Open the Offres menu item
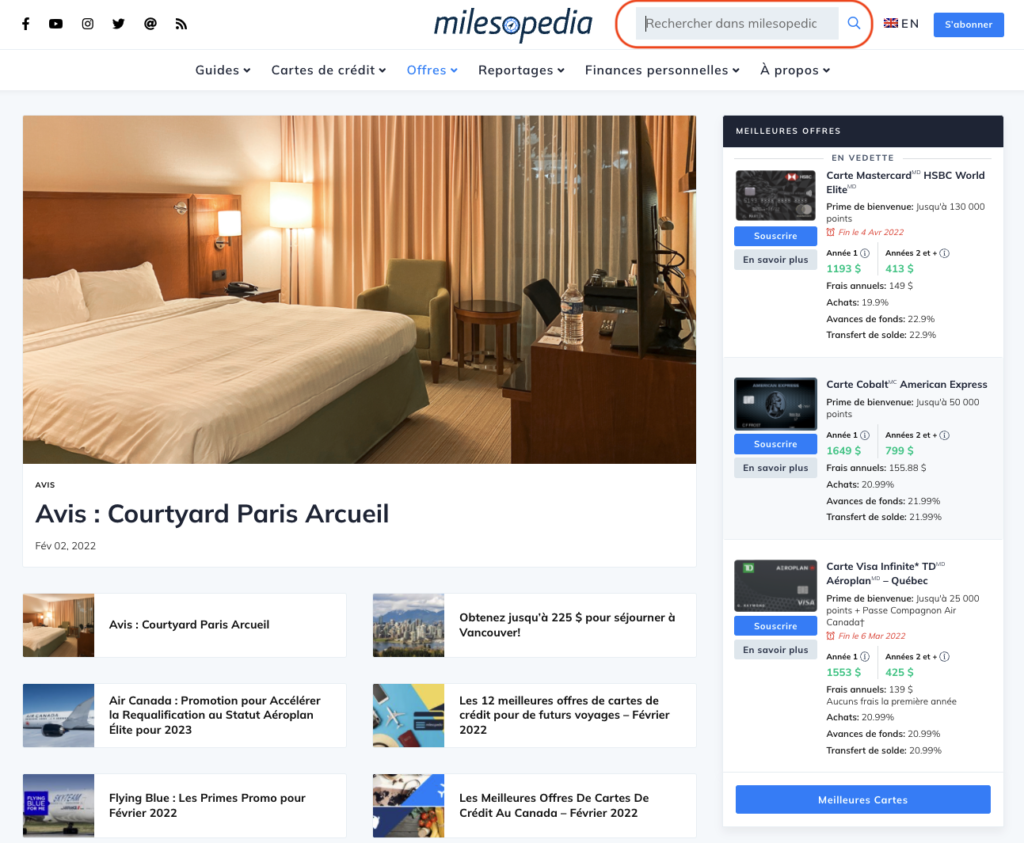 432,70
